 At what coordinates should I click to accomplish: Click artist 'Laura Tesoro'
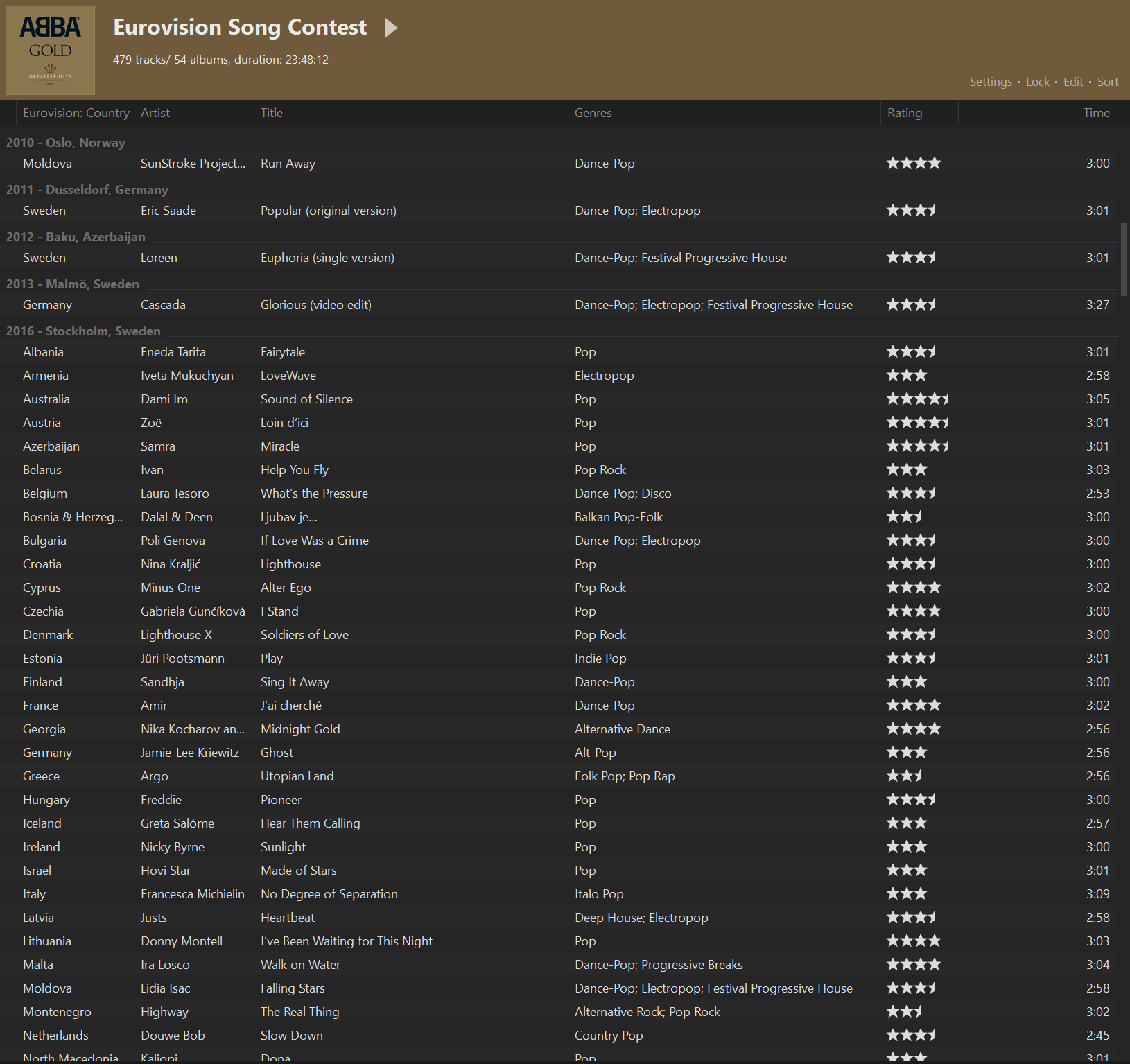pyautogui.click(x=175, y=494)
